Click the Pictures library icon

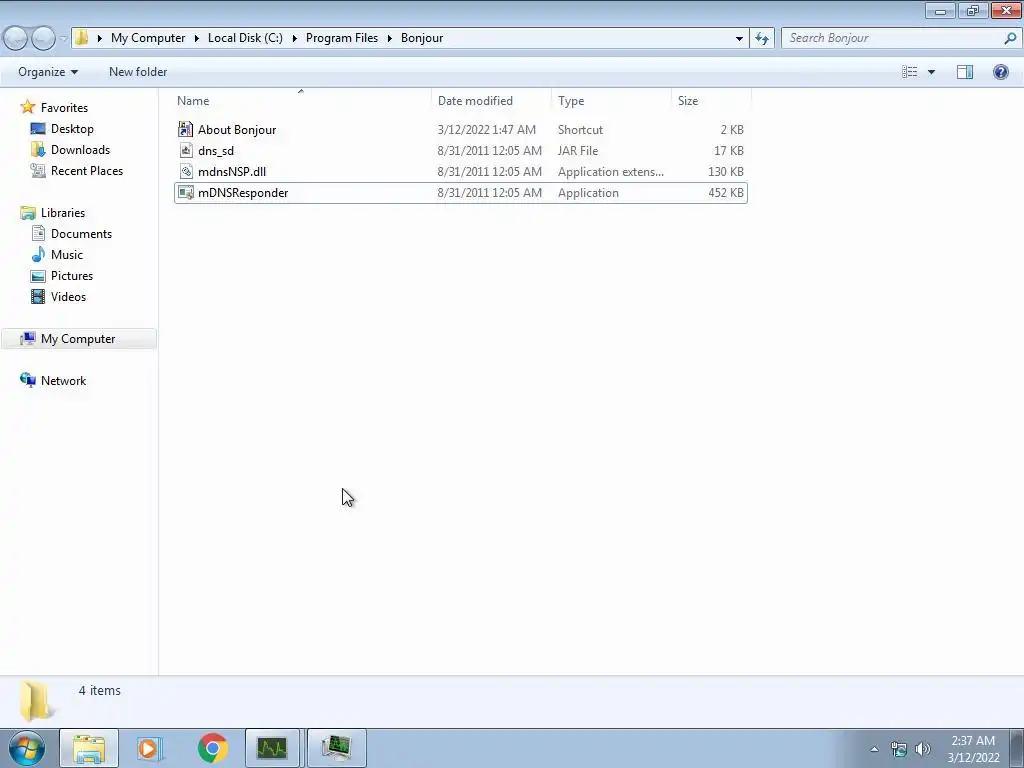pos(38,276)
